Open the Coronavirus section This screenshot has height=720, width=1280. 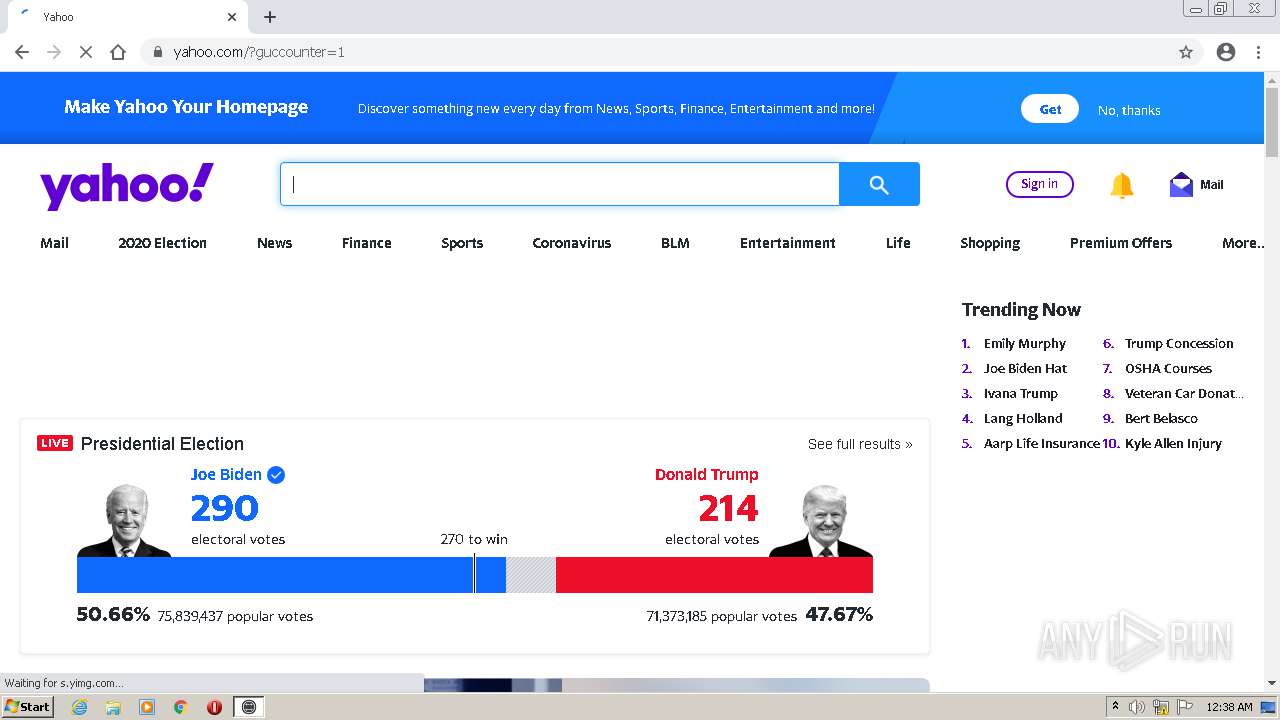571,243
